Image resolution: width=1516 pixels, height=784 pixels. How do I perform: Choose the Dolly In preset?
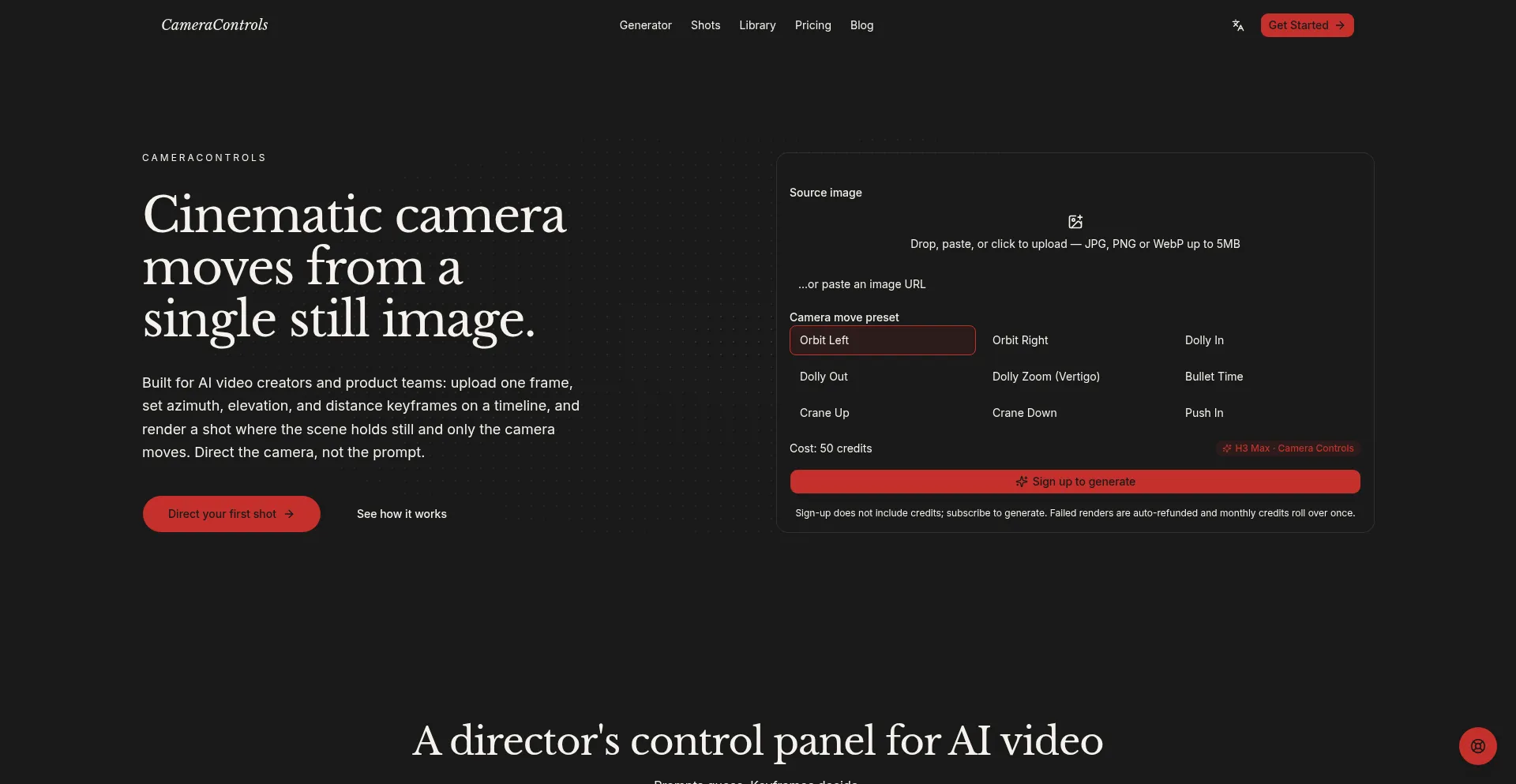pyautogui.click(x=1268, y=340)
